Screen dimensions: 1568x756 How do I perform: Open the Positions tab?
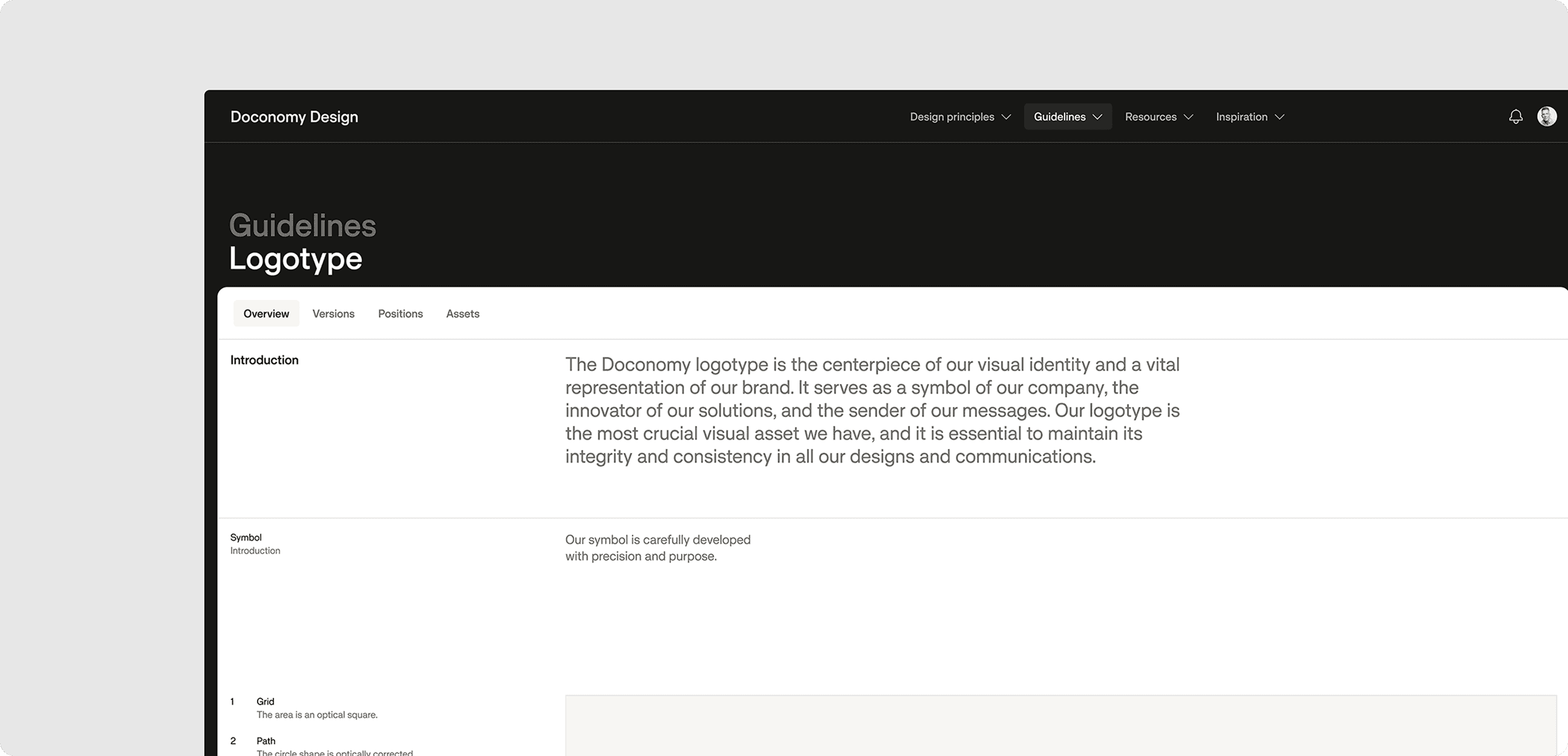(400, 313)
